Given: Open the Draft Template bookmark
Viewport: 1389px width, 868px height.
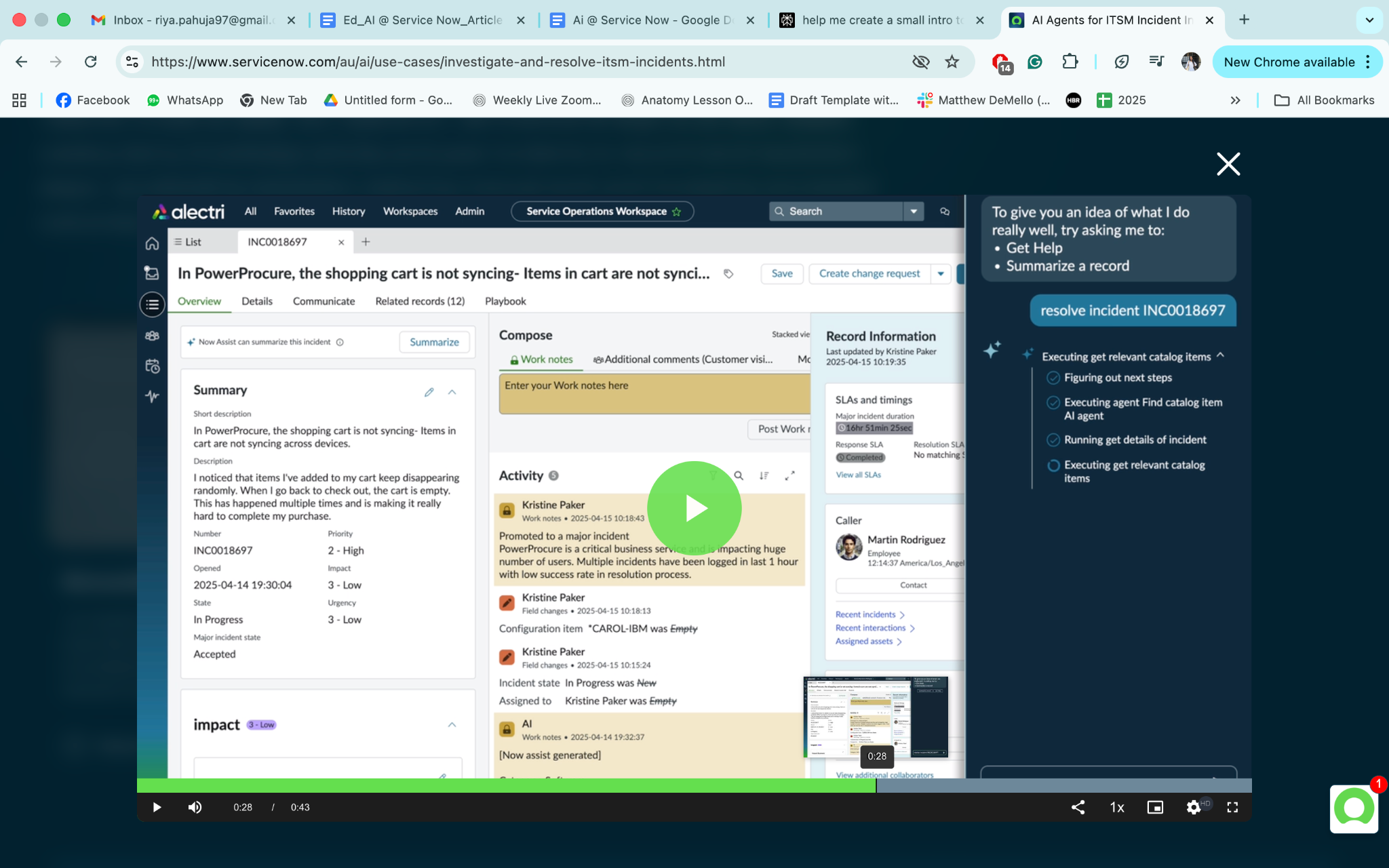Looking at the screenshot, I should coord(834,100).
